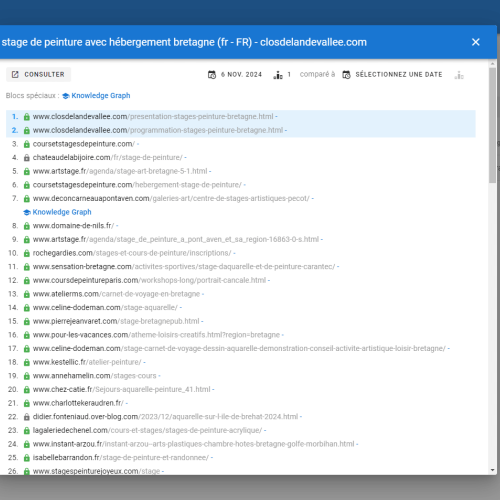The image size is (500, 500).
Task: Open www.instant-arzou.fr golfe-morbihan result
Action: point(194,444)
